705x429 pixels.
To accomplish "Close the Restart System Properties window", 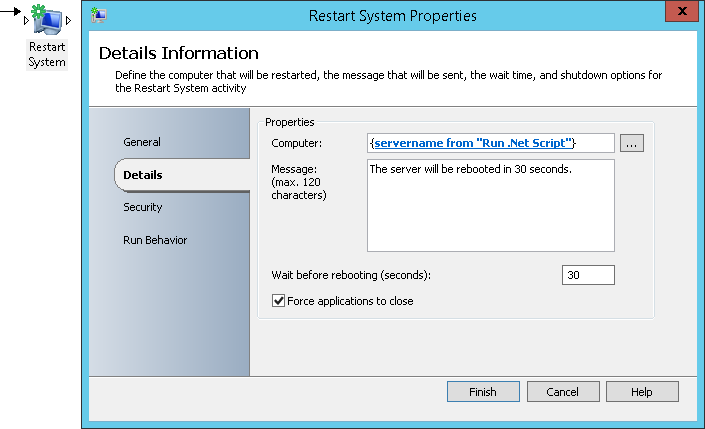I will (x=682, y=11).
